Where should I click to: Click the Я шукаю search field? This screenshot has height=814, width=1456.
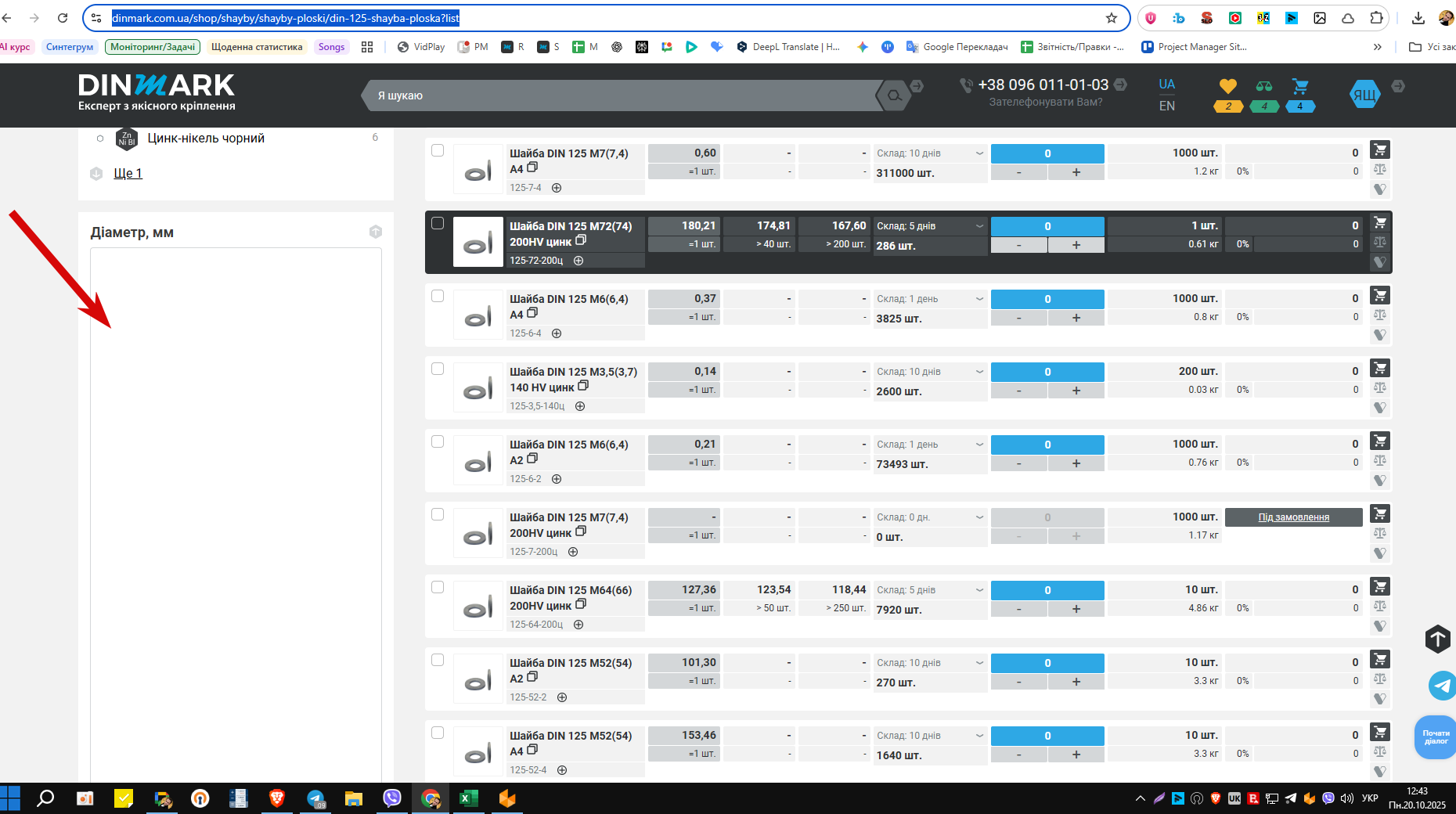click(x=622, y=95)
